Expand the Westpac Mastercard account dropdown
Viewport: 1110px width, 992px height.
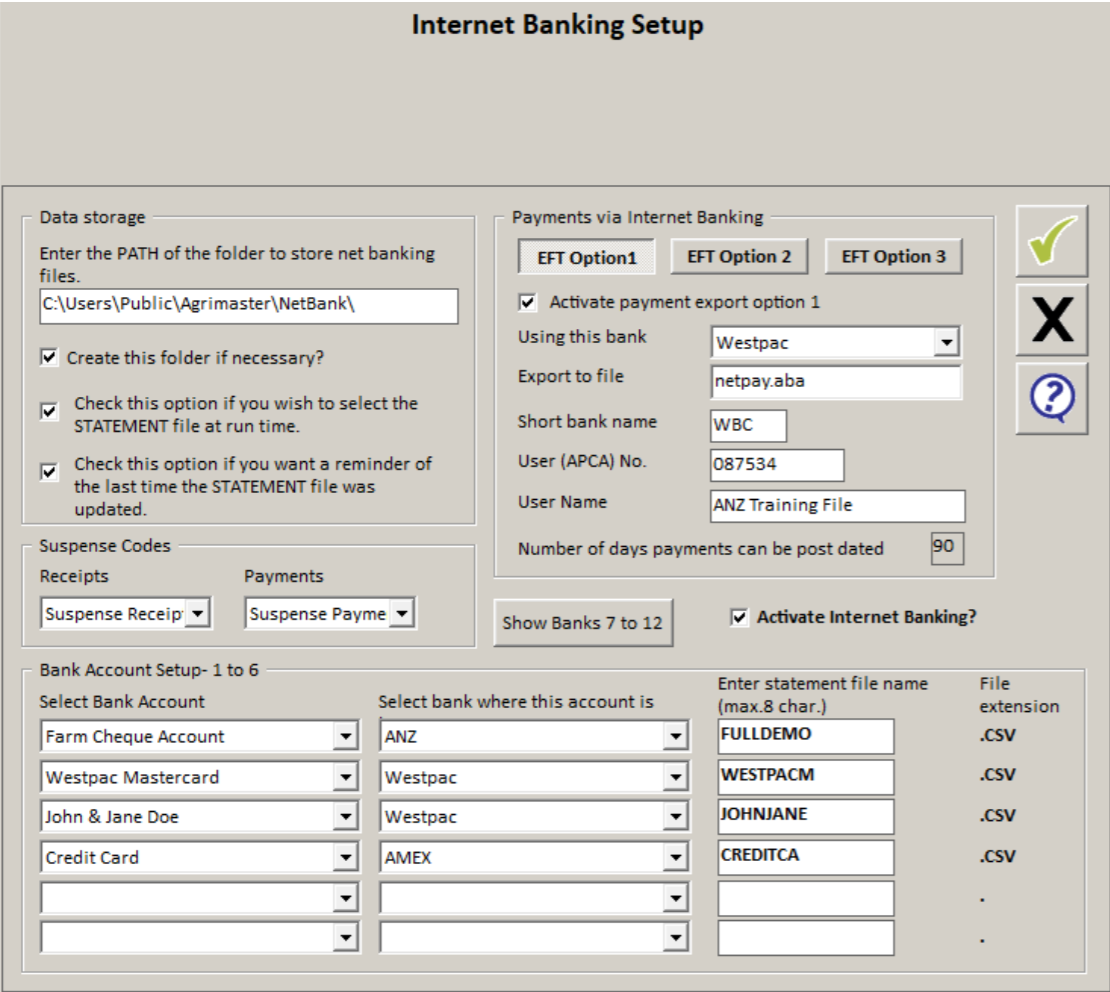tap(345, 777)
